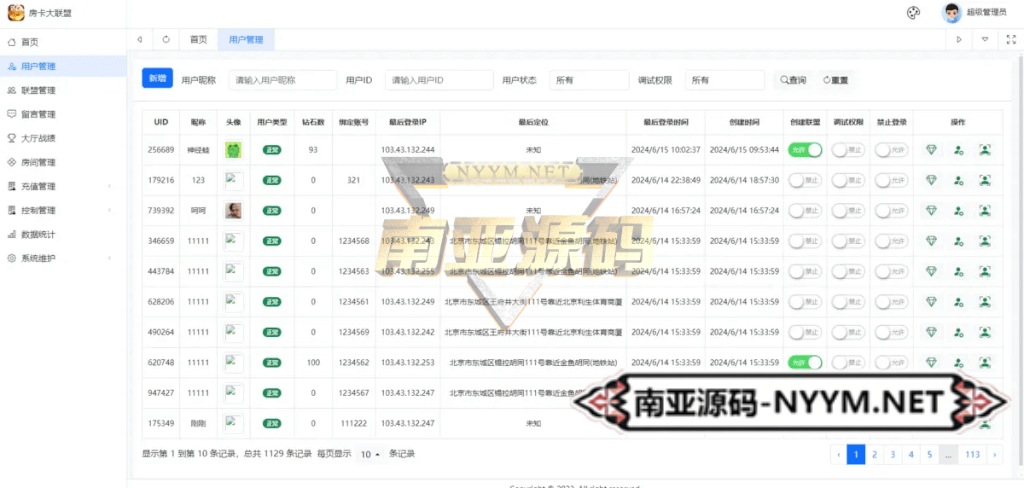Switch to the 首页 tab
Screen dimensions: 1024x488
(x=198, y=40)
